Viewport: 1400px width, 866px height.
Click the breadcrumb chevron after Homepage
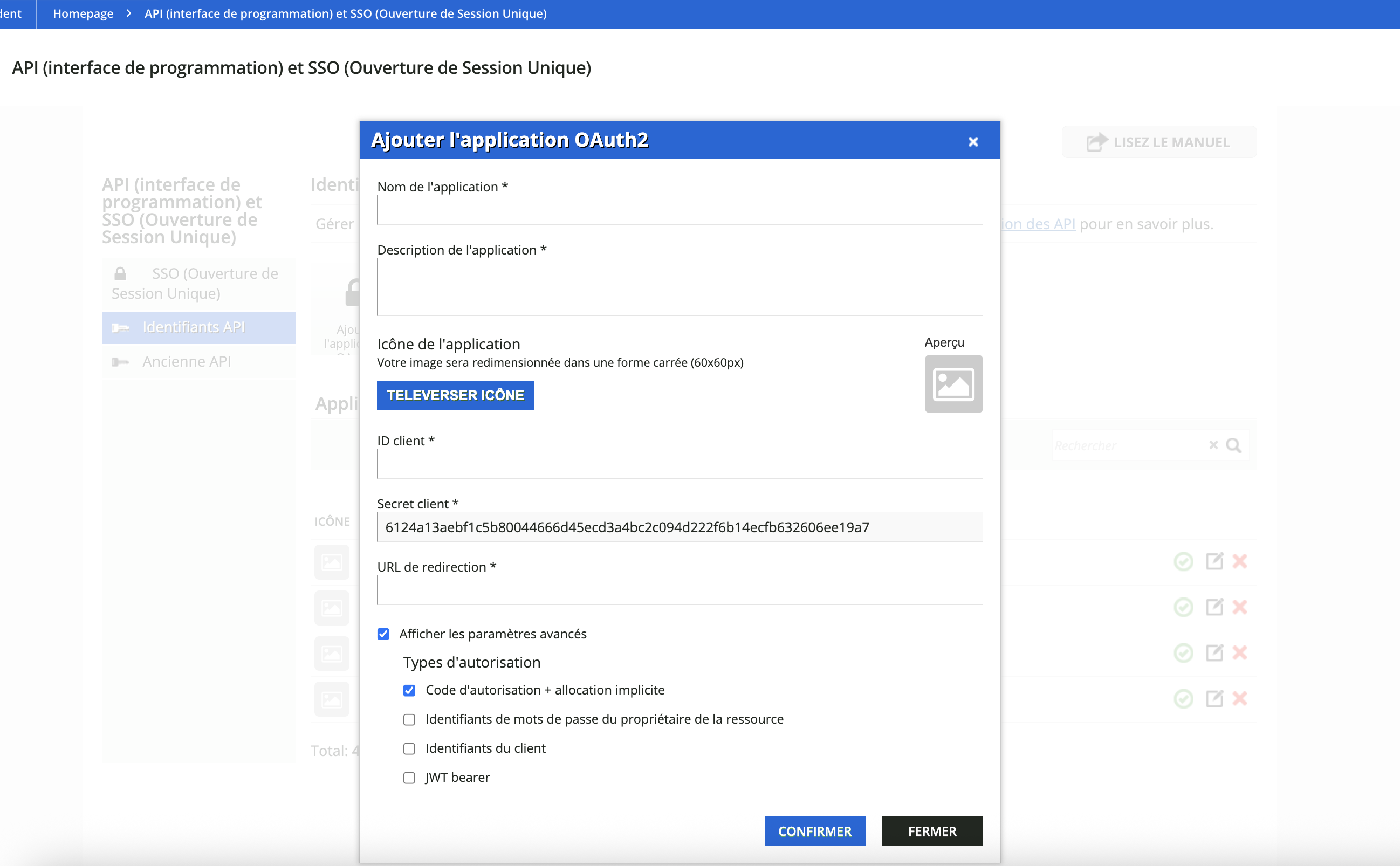(x=129, y=13)
